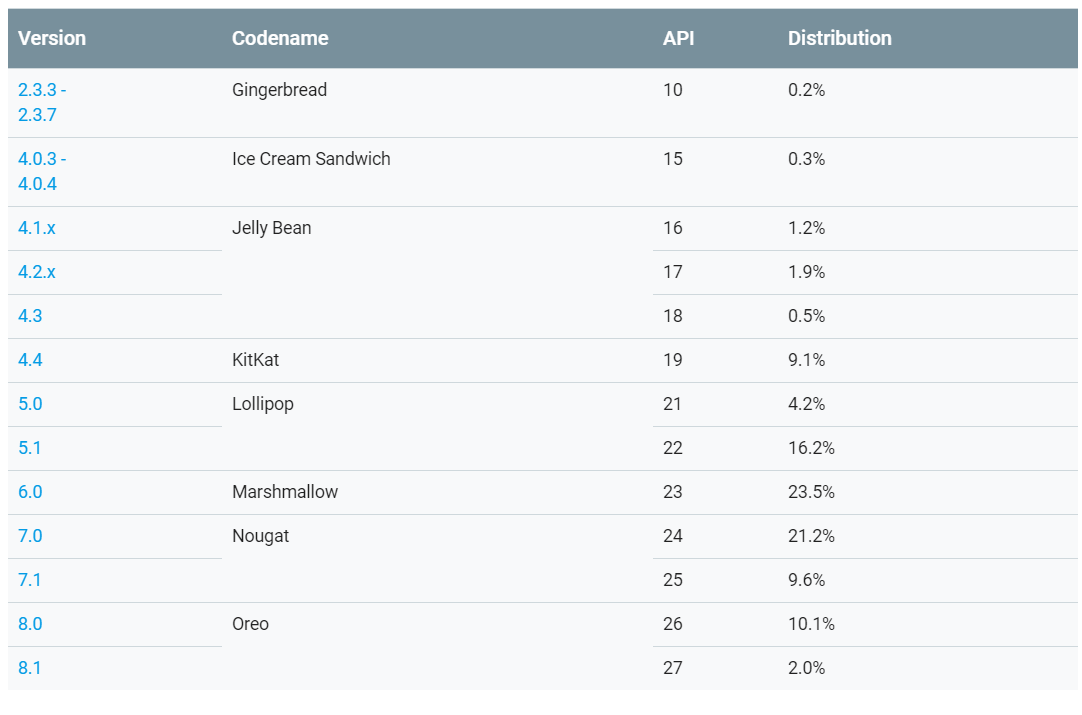Viewport: 1082px width, 715px height.
Task: Click the 5.0 Lollipop version link
Action: [x=30, y=404]
